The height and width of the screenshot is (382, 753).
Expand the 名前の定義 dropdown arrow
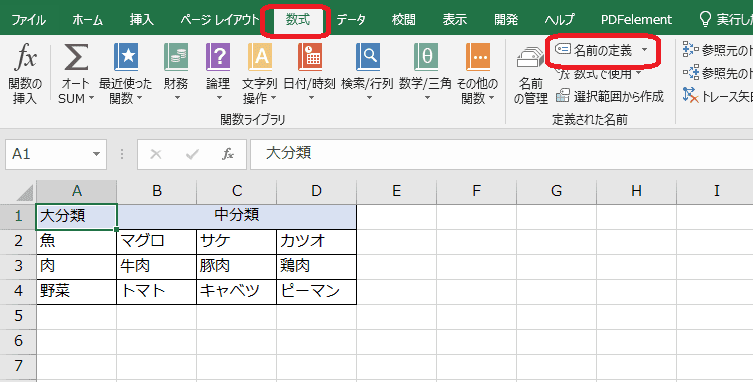click(644, 49)
